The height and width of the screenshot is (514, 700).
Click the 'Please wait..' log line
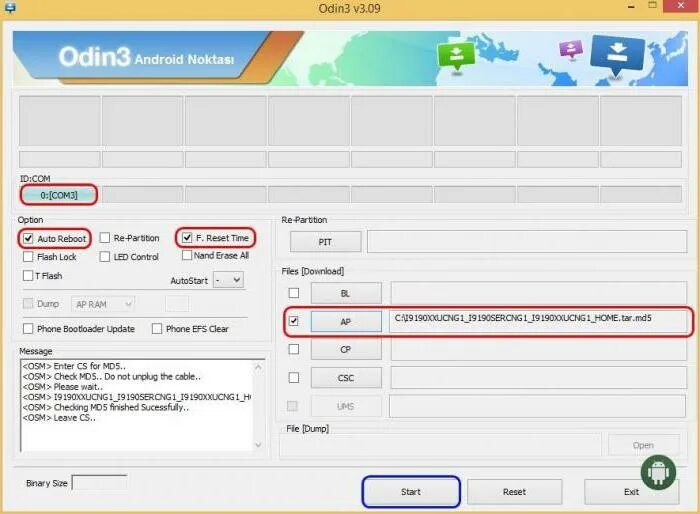tap(62, 387)
